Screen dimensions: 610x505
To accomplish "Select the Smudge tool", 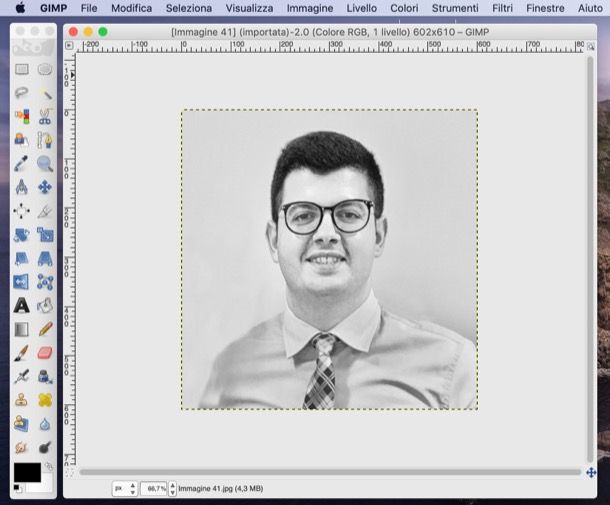I will click(x=22, y=447).
